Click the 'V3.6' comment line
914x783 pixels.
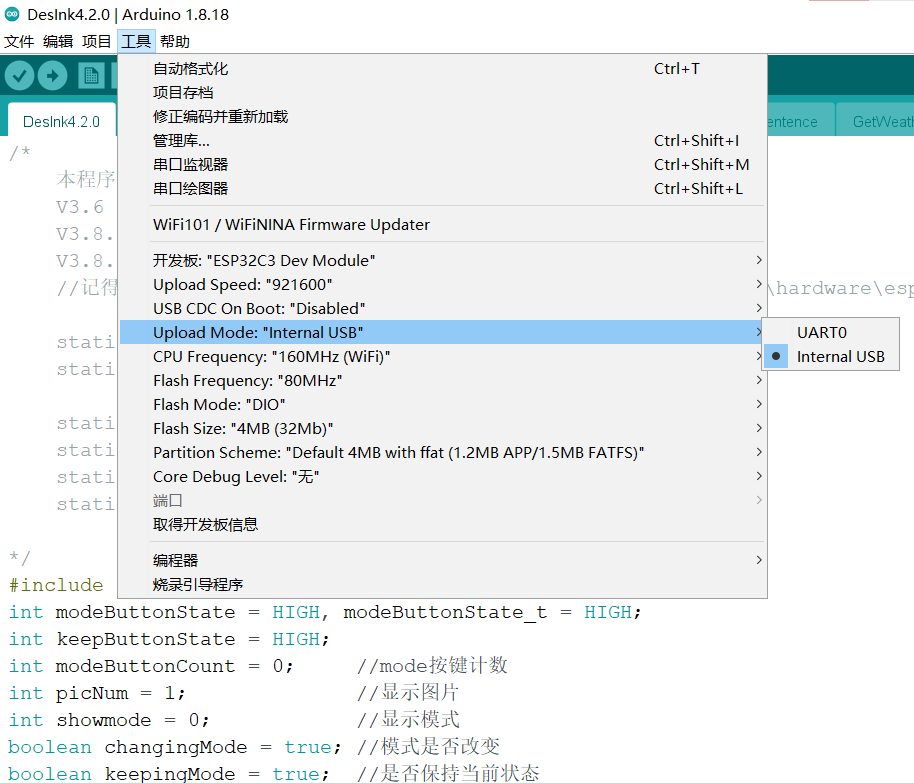click(80, 207)
